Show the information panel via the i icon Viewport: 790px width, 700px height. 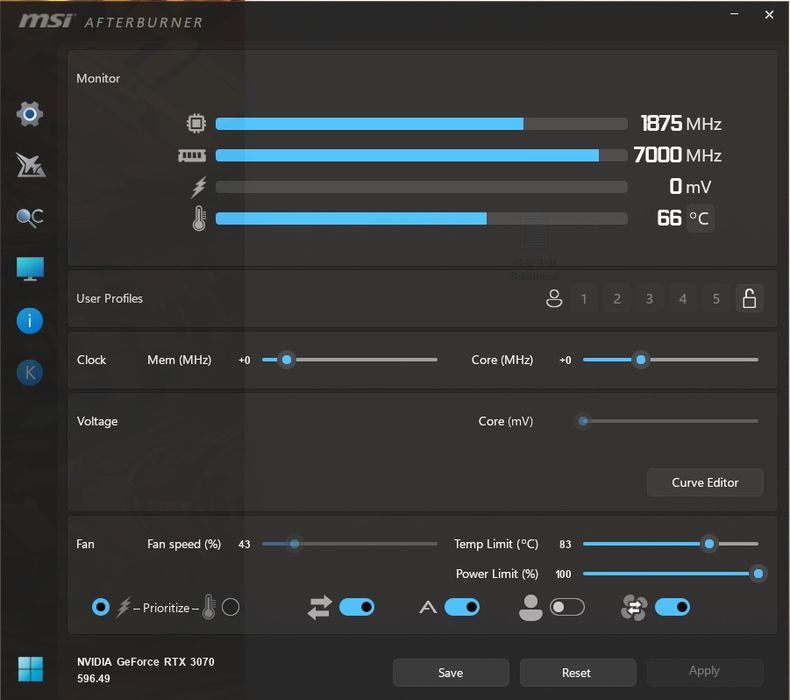tap(30, 321)
